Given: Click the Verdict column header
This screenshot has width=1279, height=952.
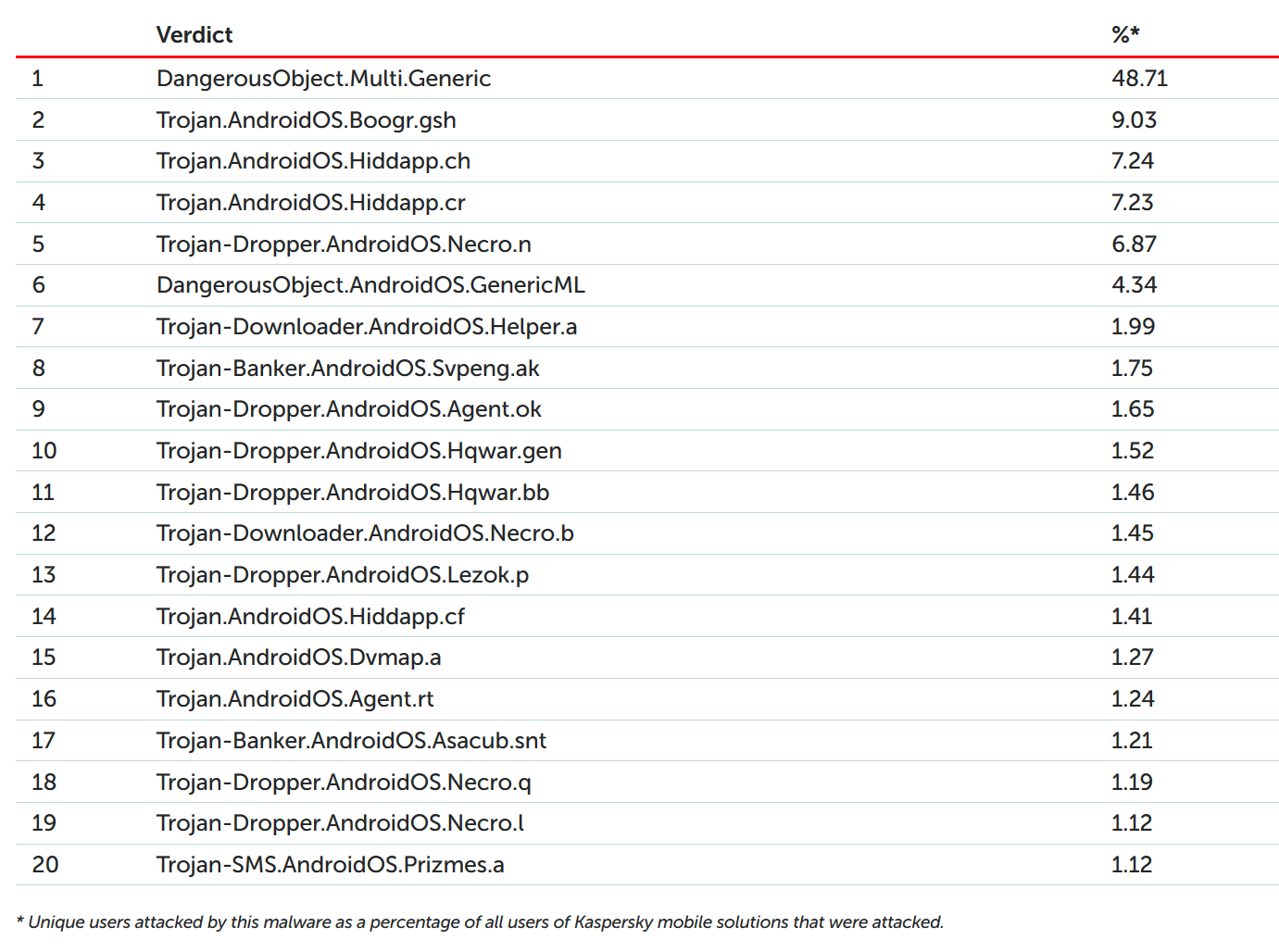Looking at the screenshot, I should tap(194, 35).
